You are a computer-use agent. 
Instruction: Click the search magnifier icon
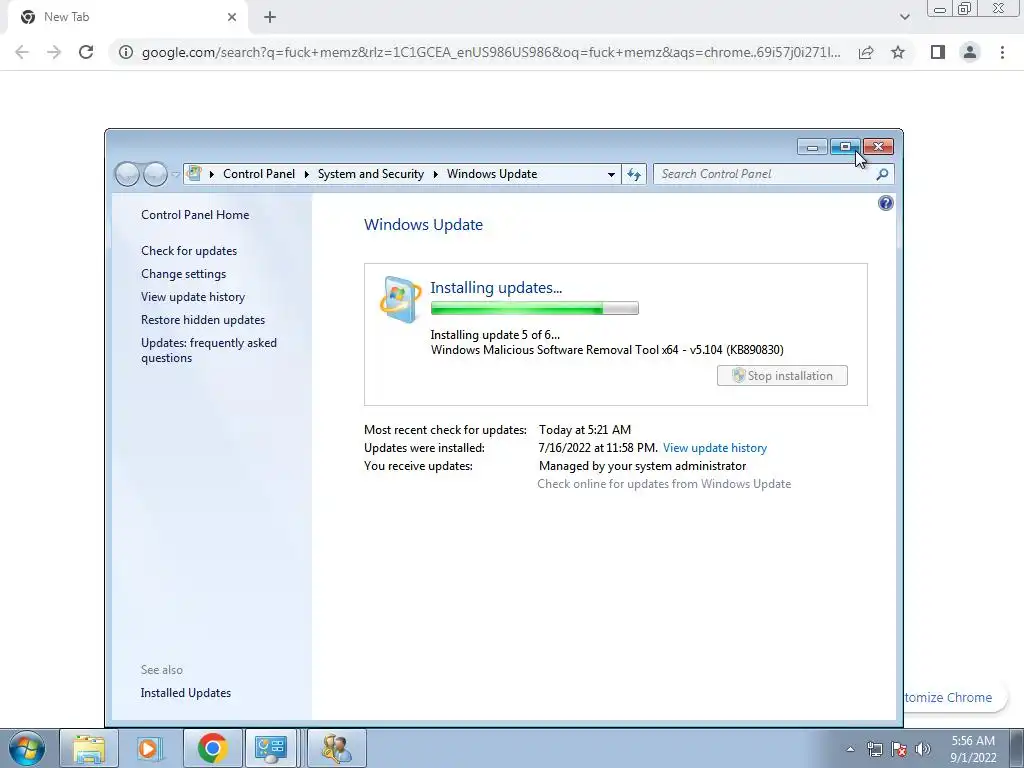[x=882, y=174]
